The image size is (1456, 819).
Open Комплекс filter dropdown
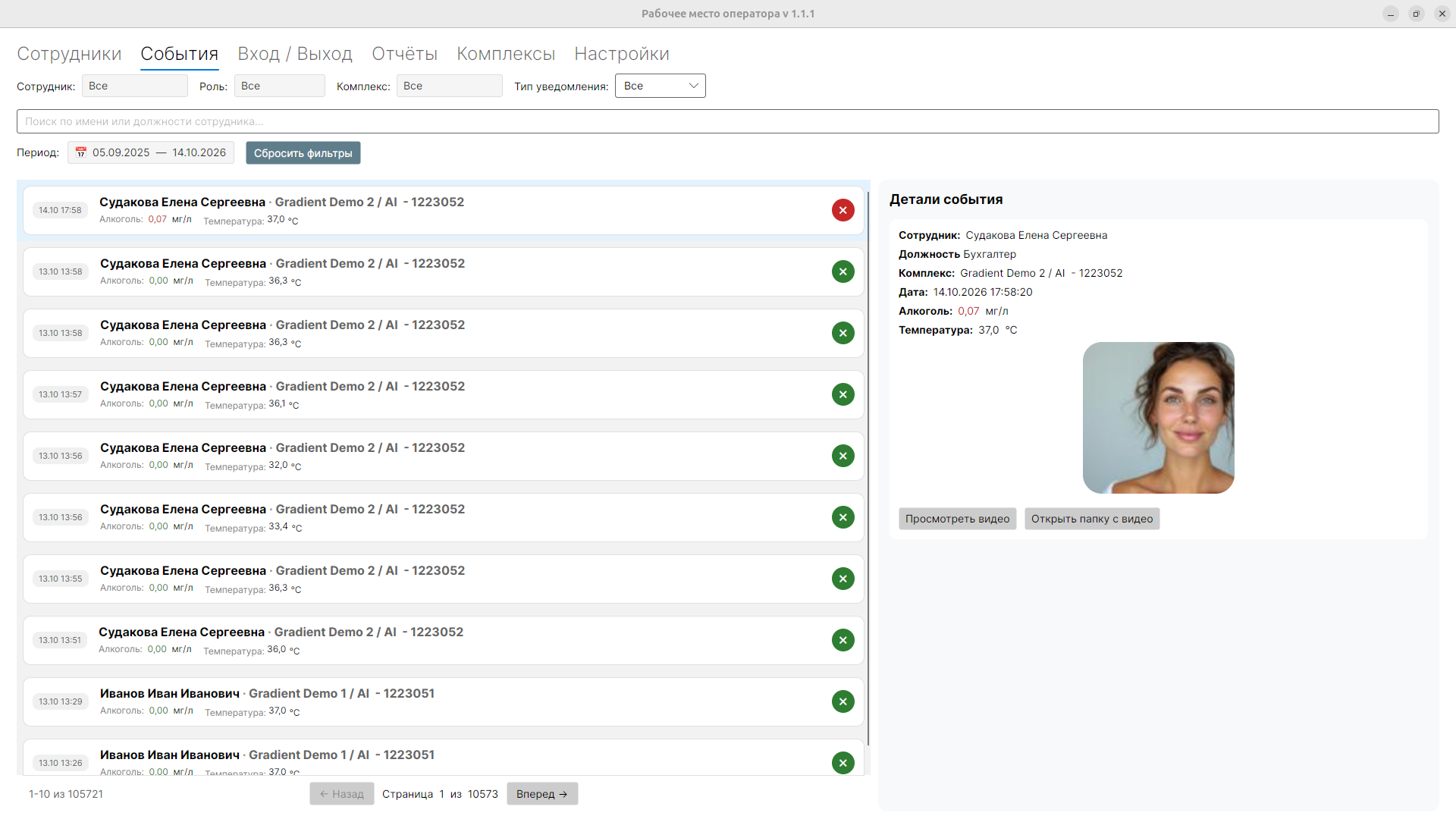pos(450,86)
